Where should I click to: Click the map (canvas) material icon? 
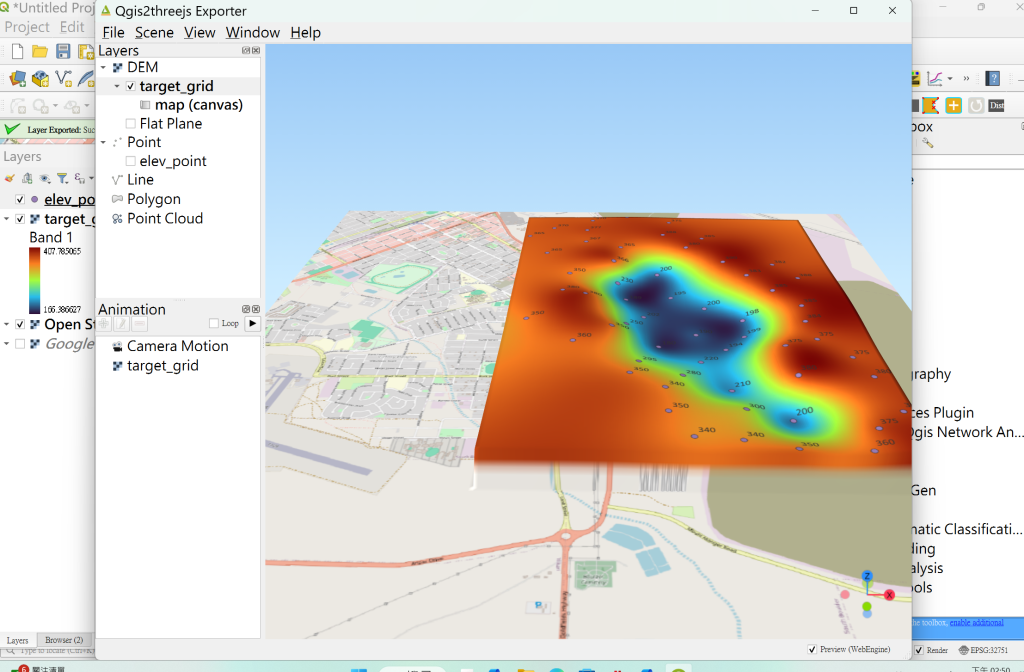click(x=145, y=105)
